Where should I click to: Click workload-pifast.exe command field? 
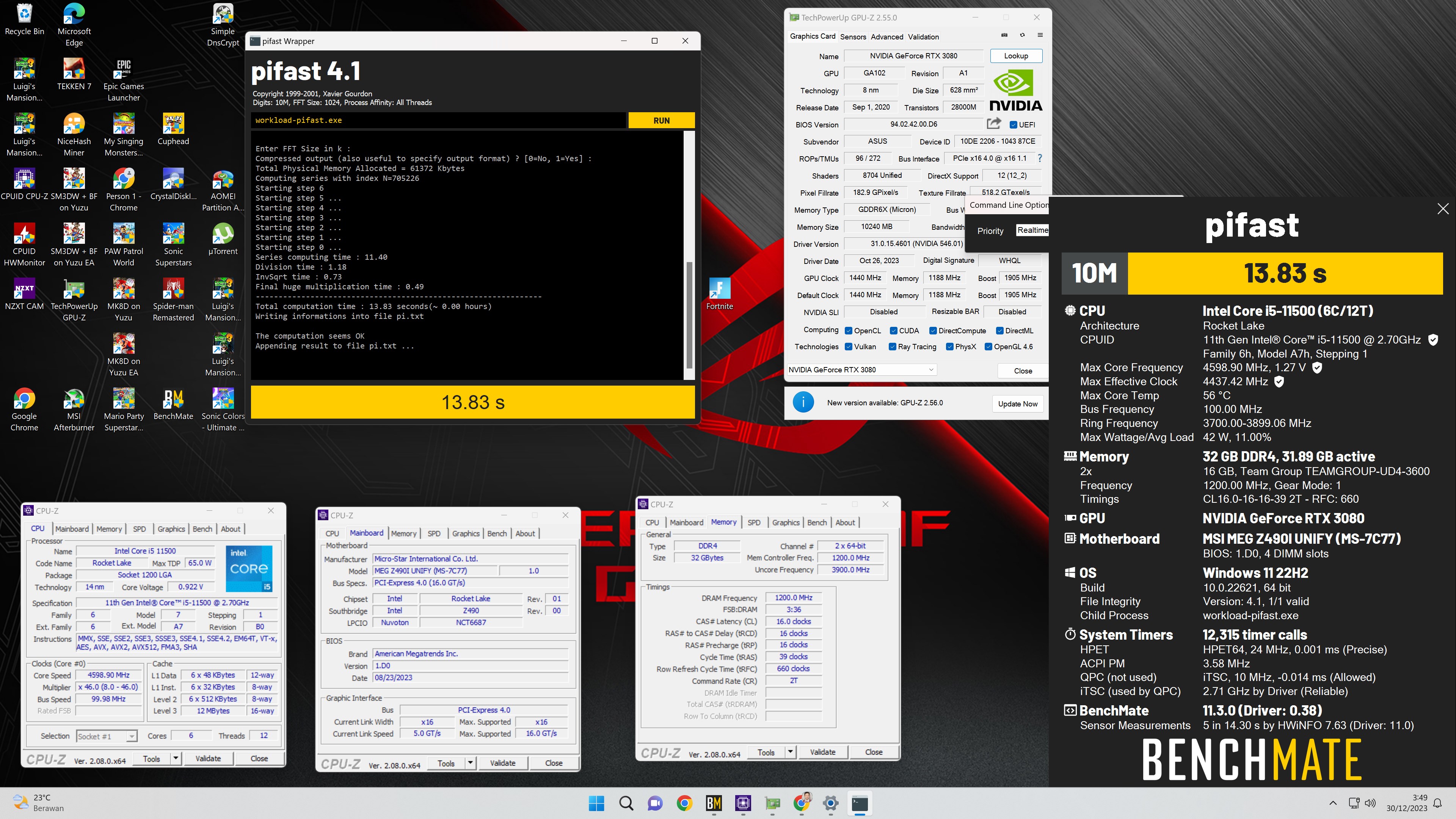(439, 121)
